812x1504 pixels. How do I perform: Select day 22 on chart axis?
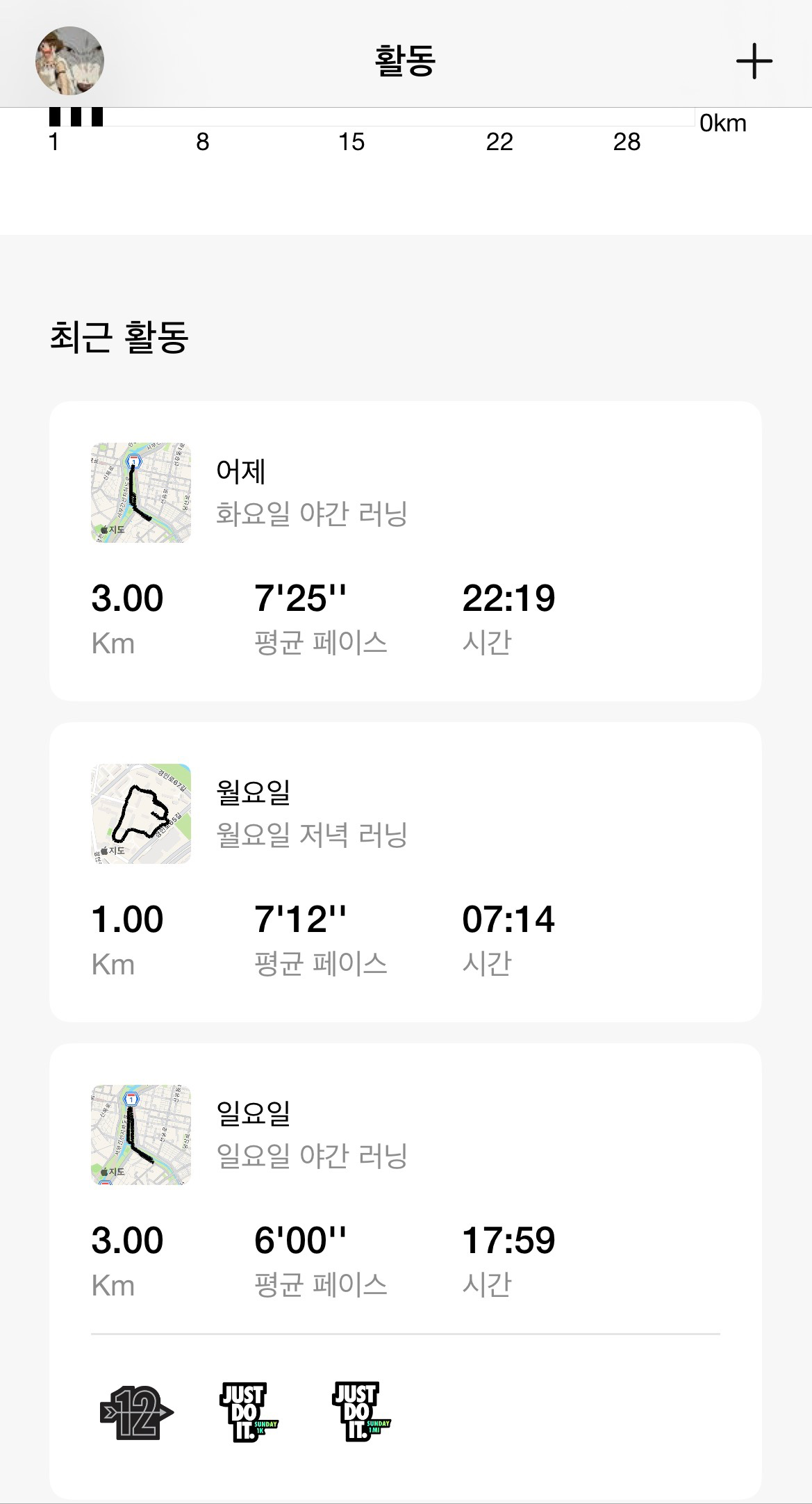click(x=499, y=142)
